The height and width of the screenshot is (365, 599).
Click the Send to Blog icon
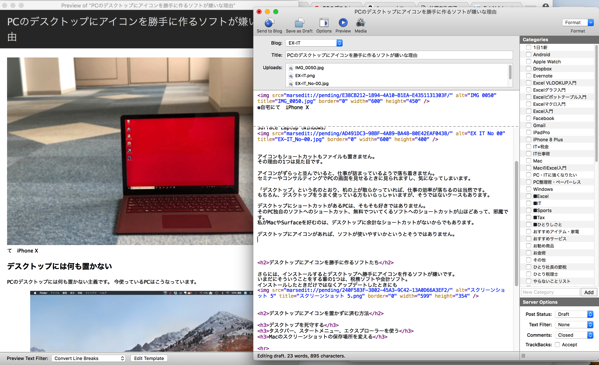click(269, 23)
